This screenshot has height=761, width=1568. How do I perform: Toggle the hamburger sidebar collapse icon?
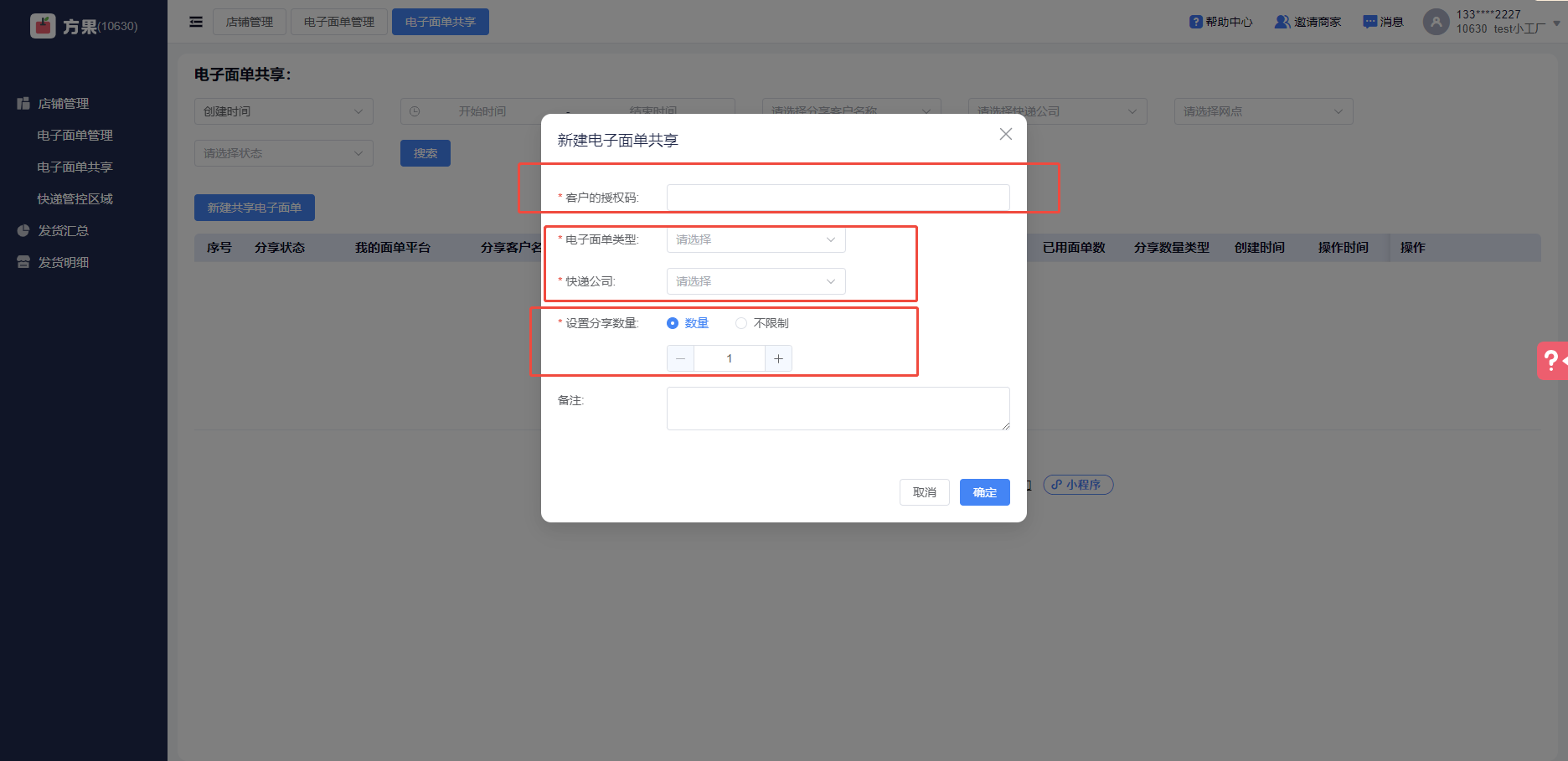196,22
